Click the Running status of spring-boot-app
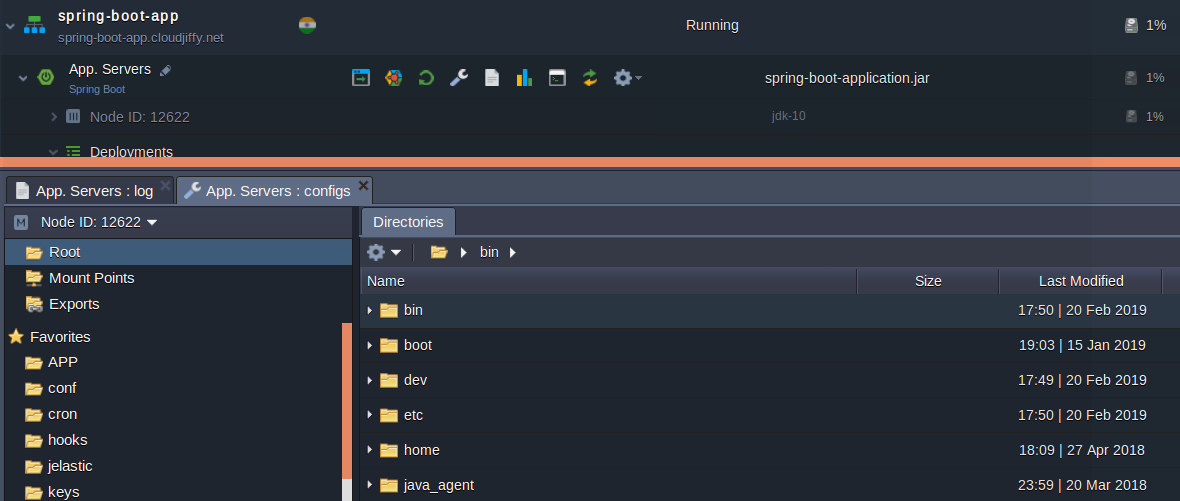 tap(712, 25)
